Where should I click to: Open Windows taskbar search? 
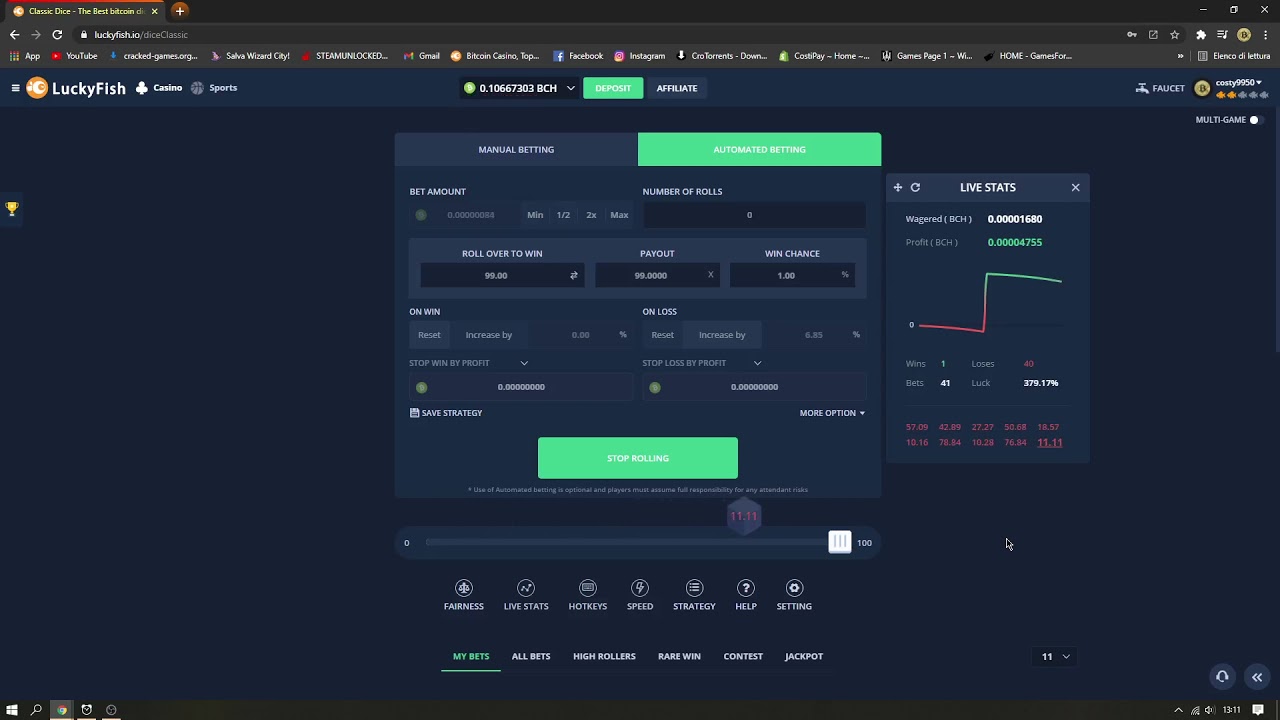[x=36, y=710]
